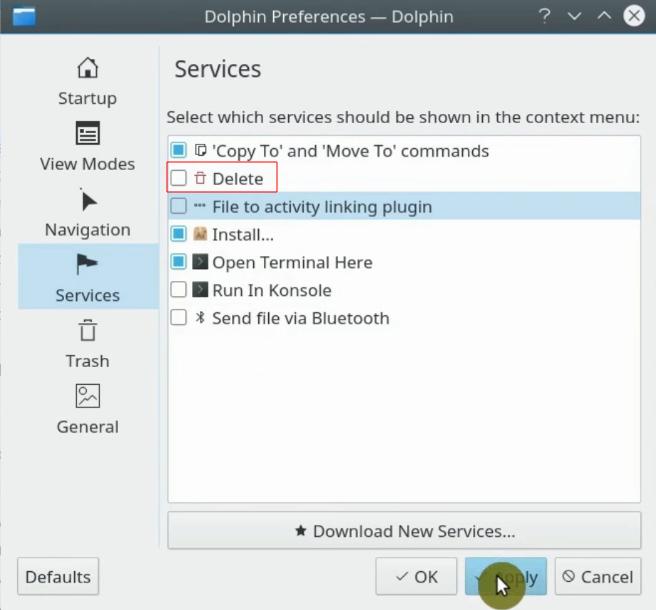Open the Navigation settings page
The image size is (656, 610).
pyautogui.click(x=87, y=213)
